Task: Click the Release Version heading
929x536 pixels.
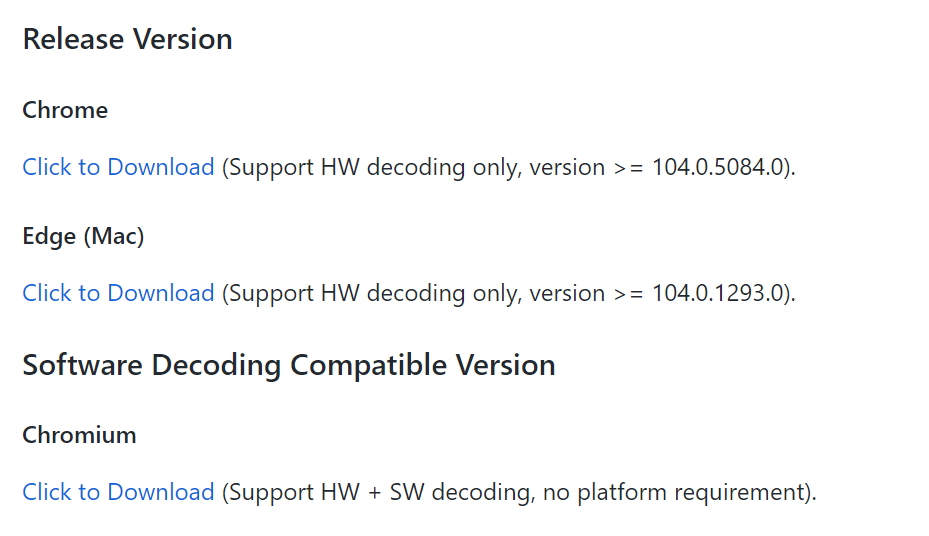Action: [127, 39]
